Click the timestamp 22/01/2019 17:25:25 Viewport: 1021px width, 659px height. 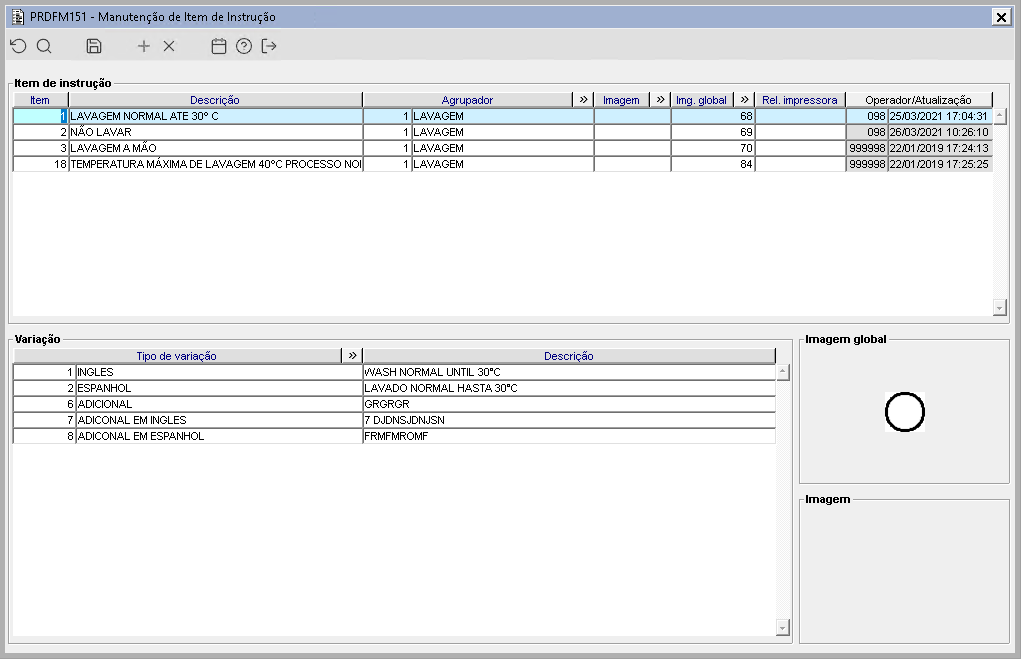coord(940,164)
